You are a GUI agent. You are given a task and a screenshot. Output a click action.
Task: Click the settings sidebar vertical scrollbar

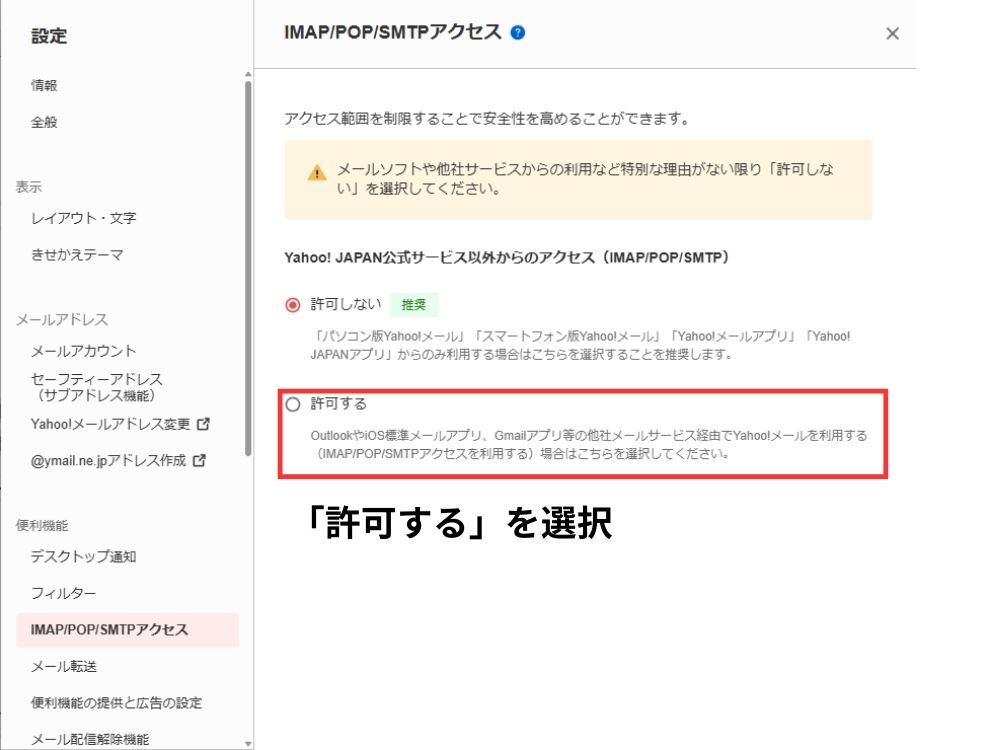pyautogui.click(x=248, y=270)
